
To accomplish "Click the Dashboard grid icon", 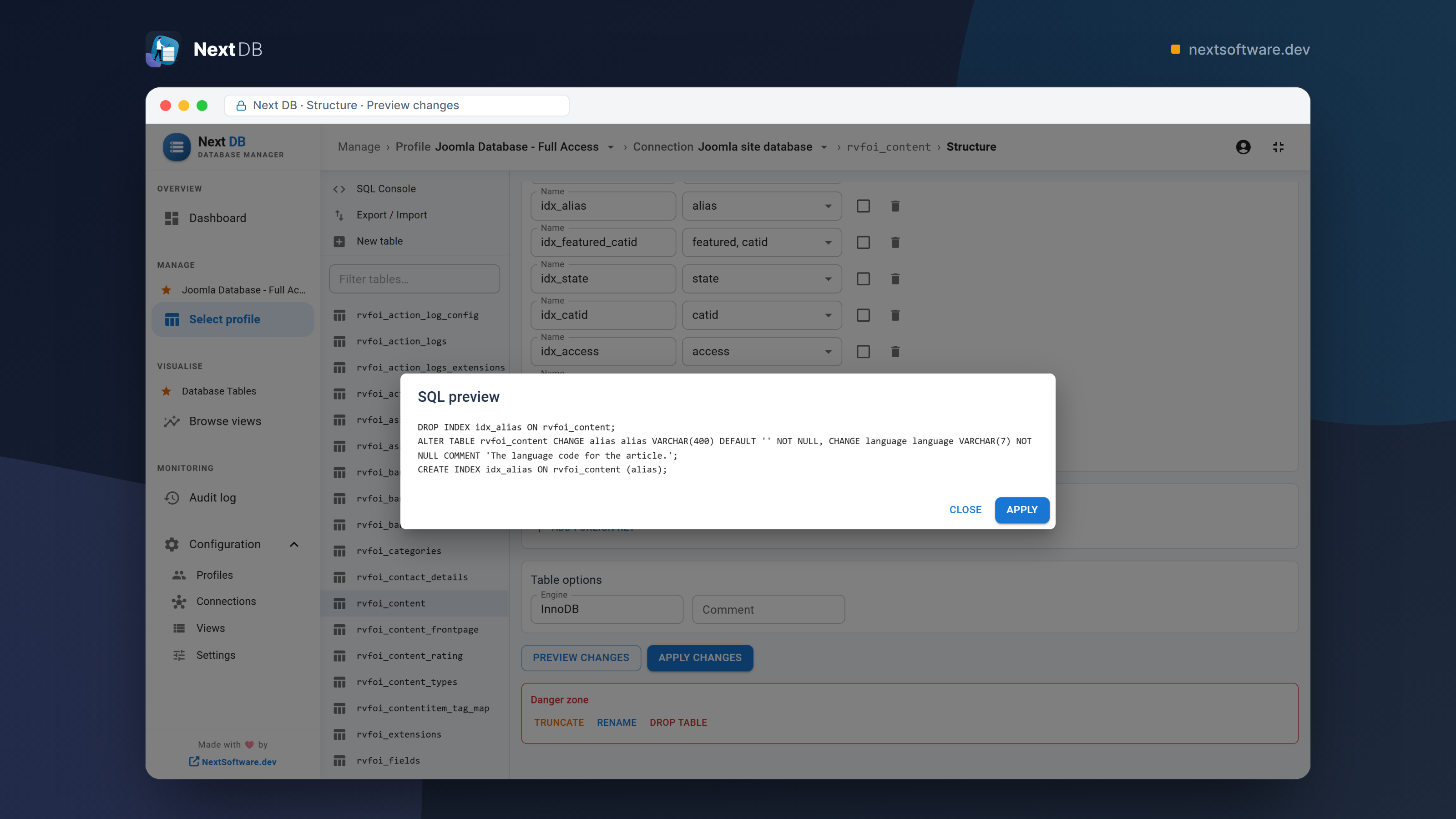I will click(172, 218).
